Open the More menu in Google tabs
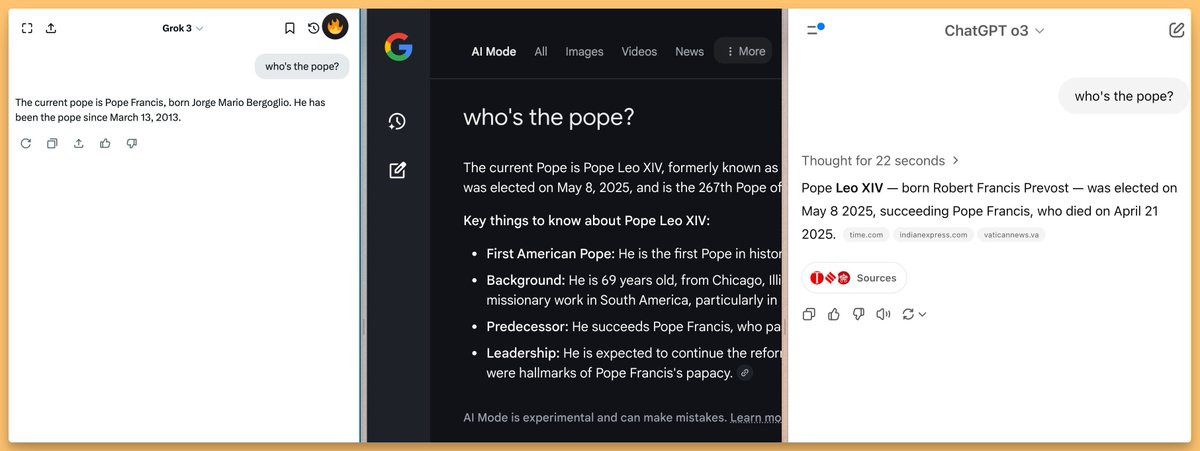 pyautogui.click(x=744, y=51)
